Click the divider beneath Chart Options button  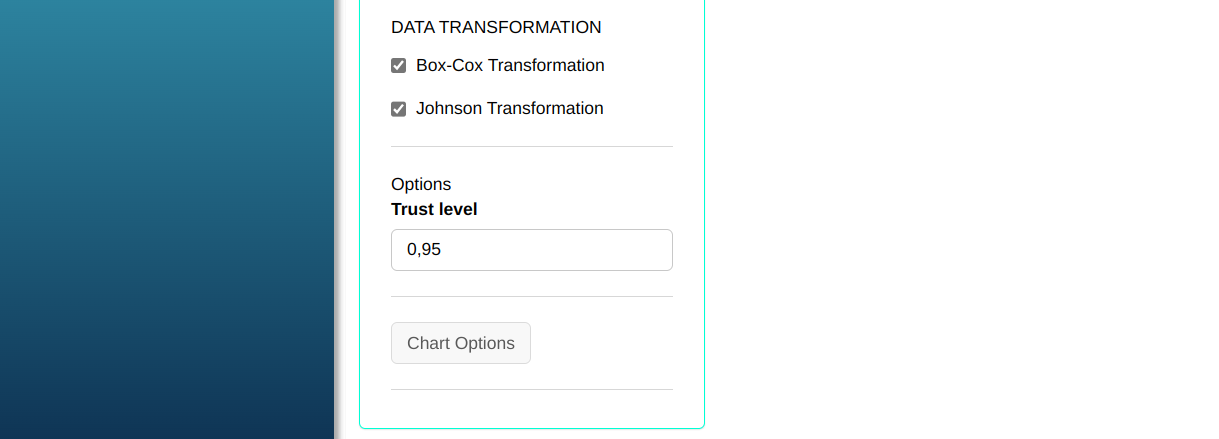531,389
